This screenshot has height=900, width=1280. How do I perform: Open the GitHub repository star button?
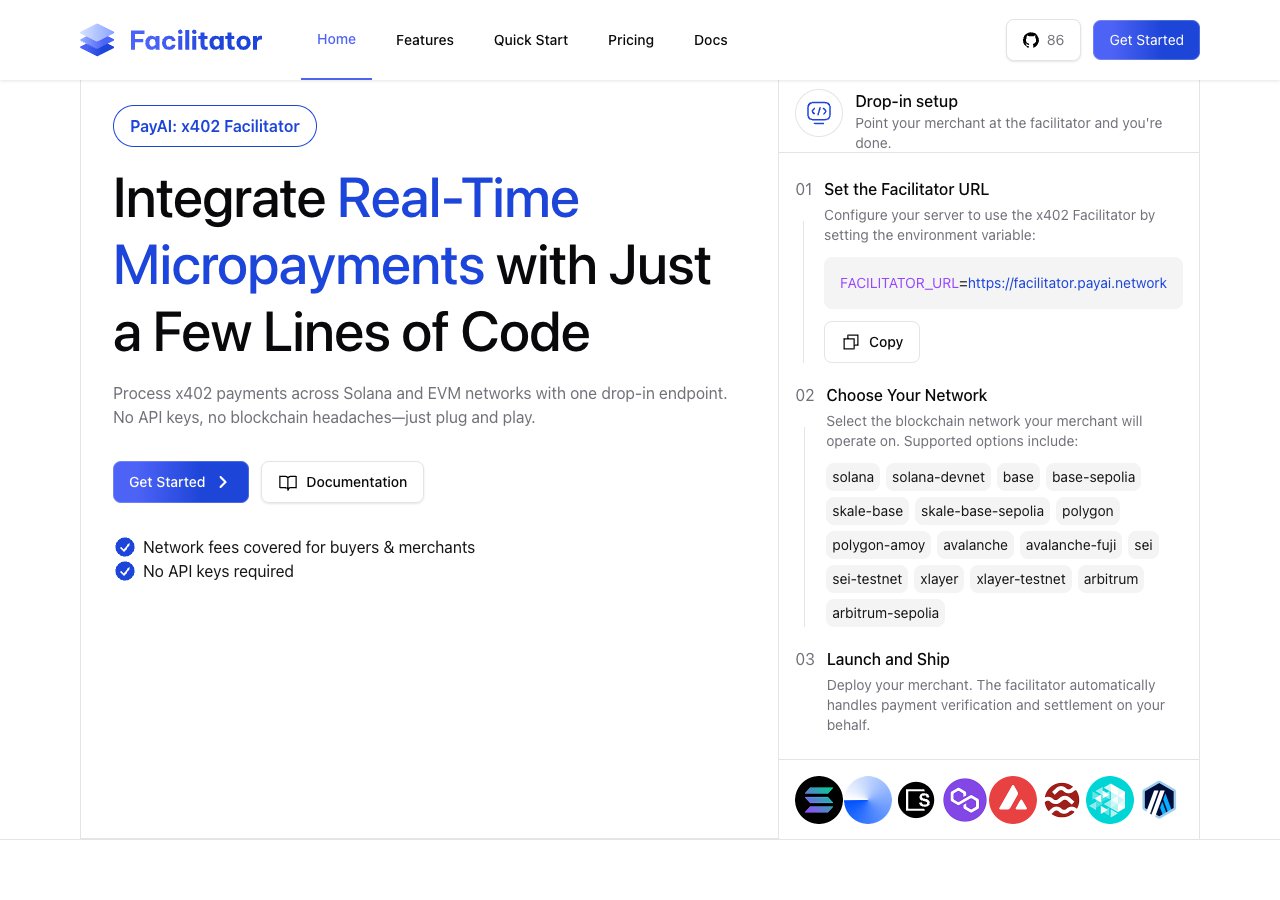(x=1043, y=40)
